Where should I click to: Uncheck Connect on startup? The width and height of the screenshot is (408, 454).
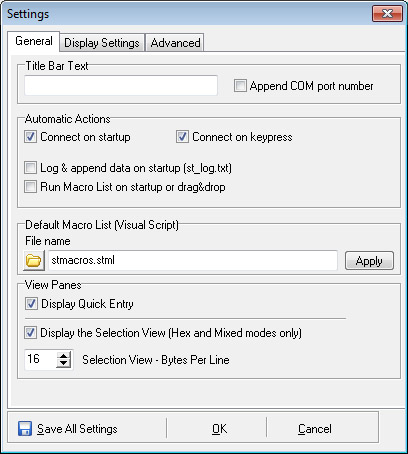click(x=30, y=137)
